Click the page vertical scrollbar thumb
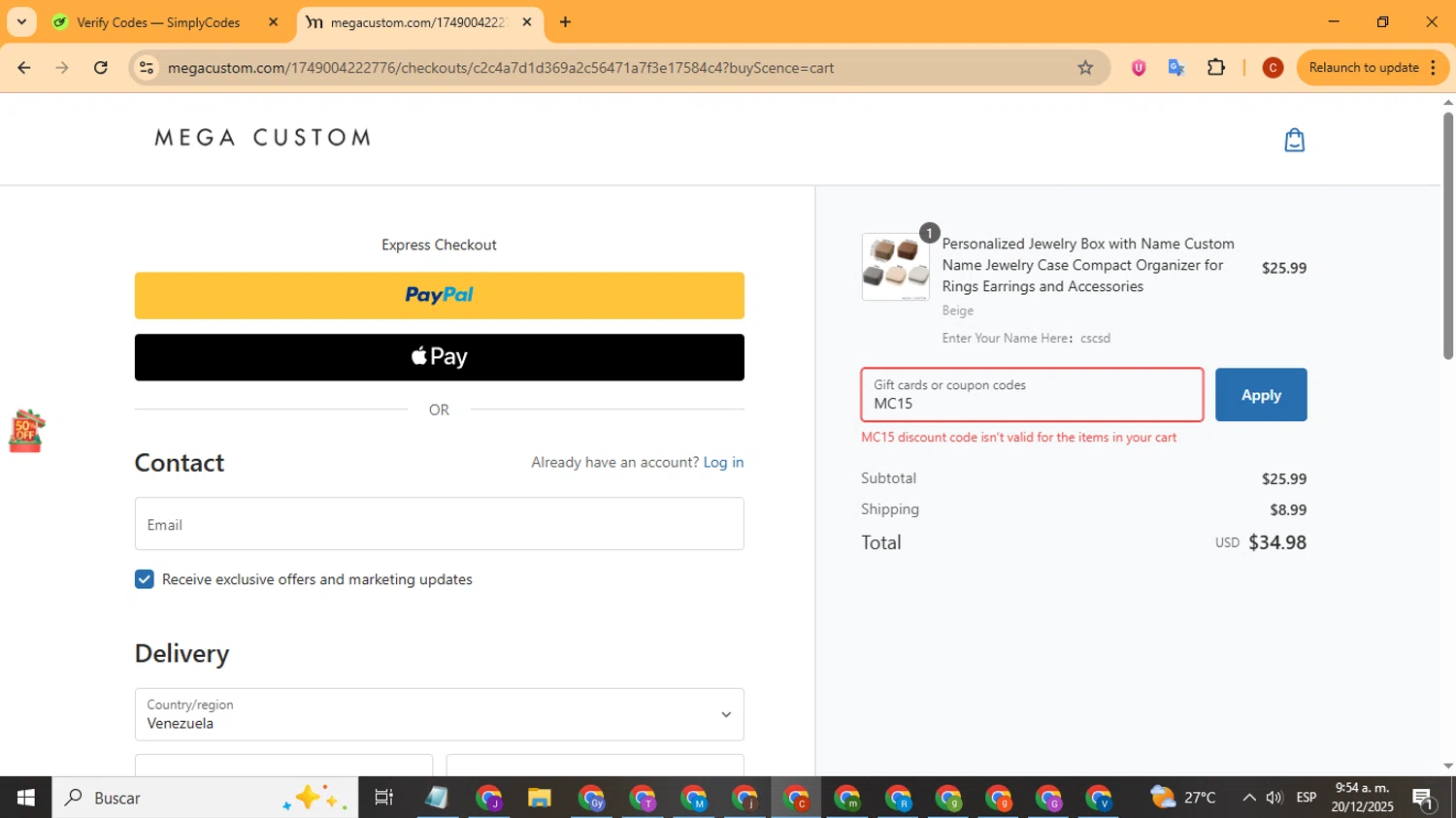The image size is (1456, 818). (x=1447, y=236)
